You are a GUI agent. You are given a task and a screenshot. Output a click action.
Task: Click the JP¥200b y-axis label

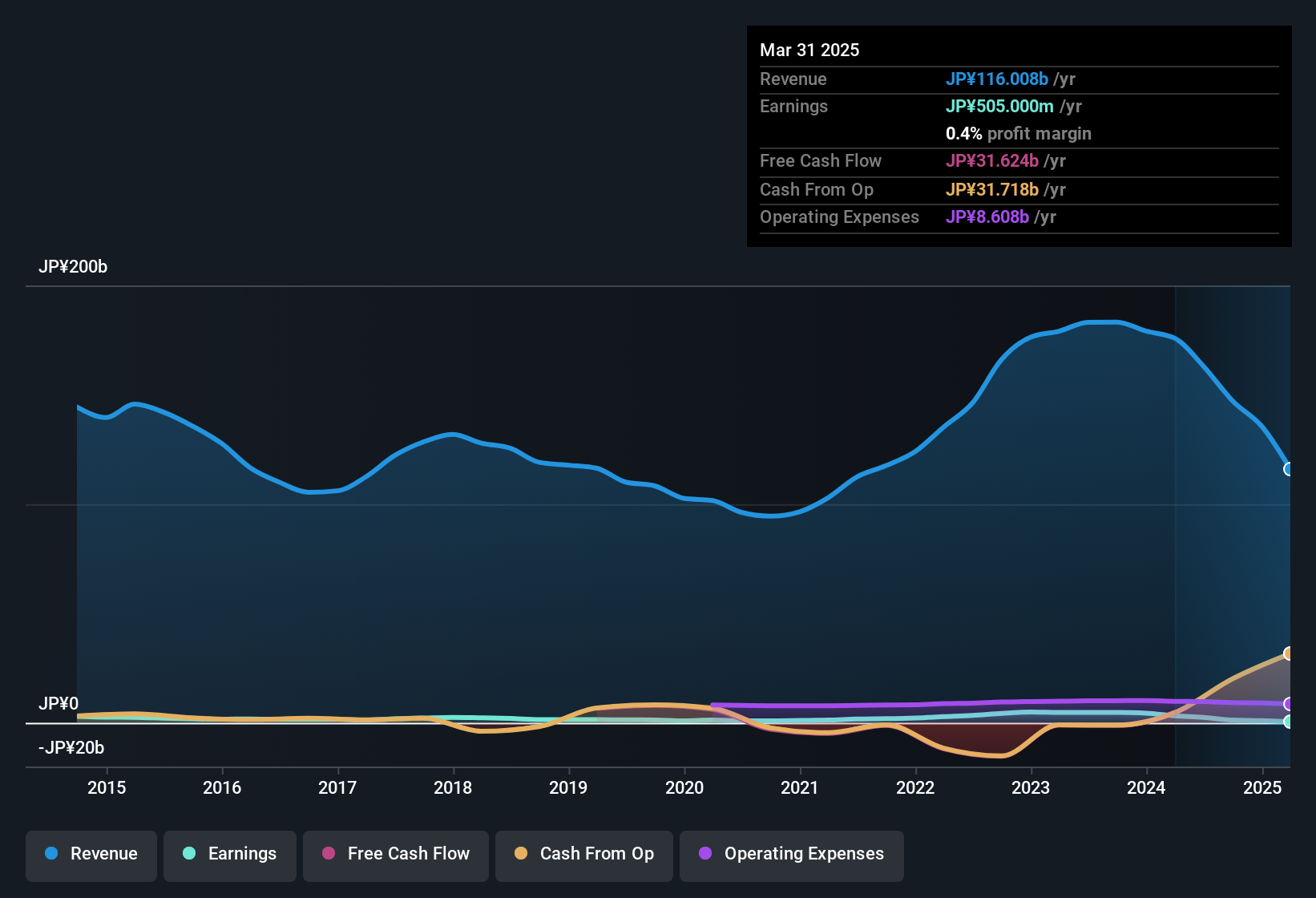coord(73,267)
